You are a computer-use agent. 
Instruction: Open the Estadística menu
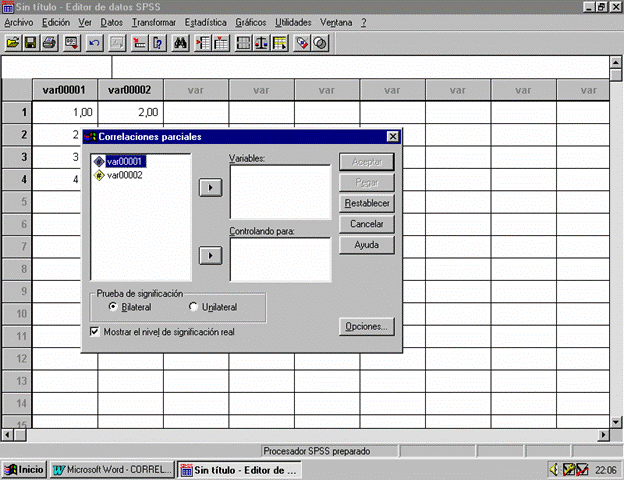point(205,22)
